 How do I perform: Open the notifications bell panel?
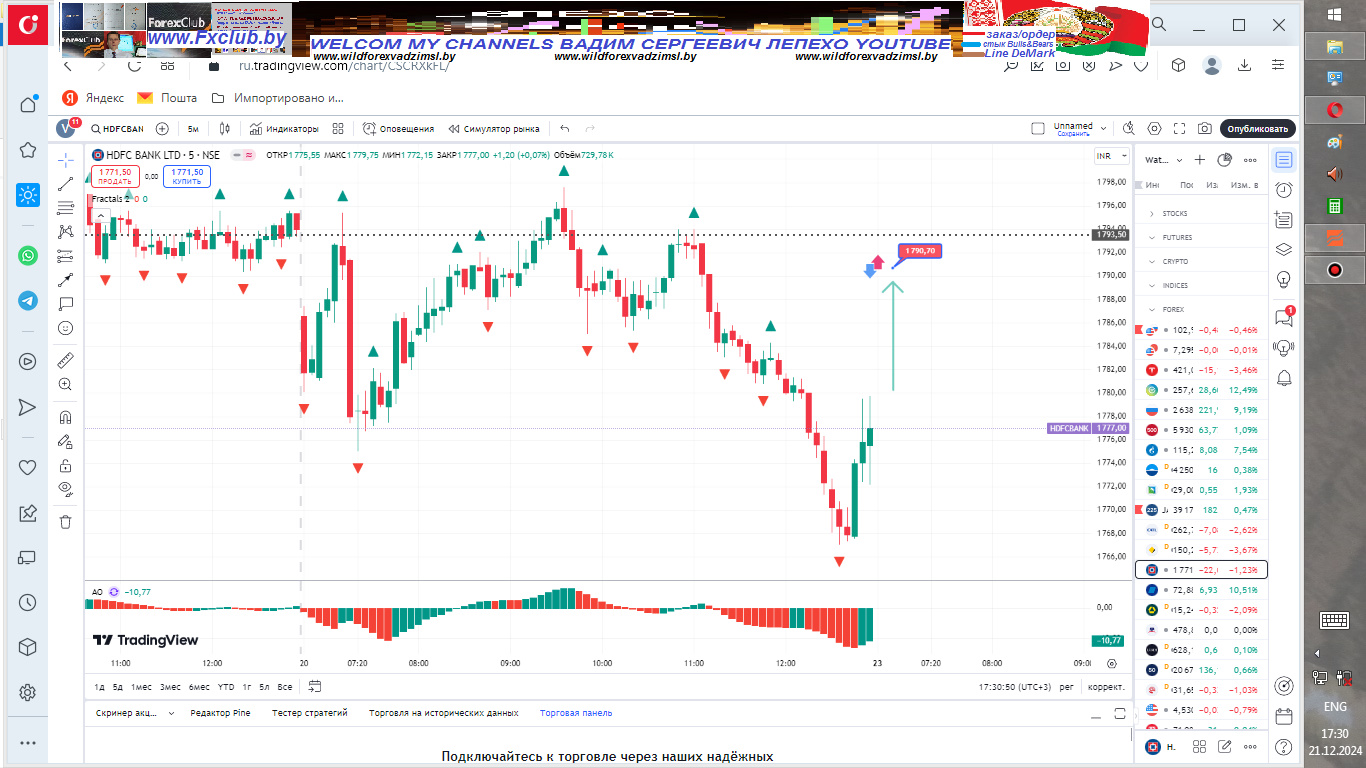(1284, 377)
